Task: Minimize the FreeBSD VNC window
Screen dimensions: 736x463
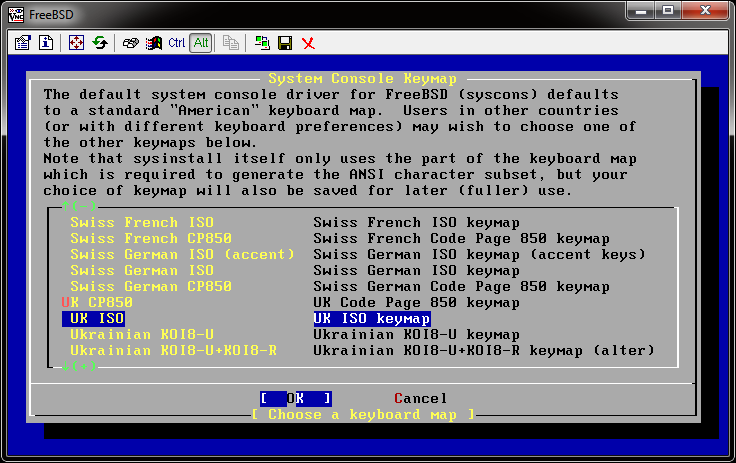Action: click(x=641, y=11)
